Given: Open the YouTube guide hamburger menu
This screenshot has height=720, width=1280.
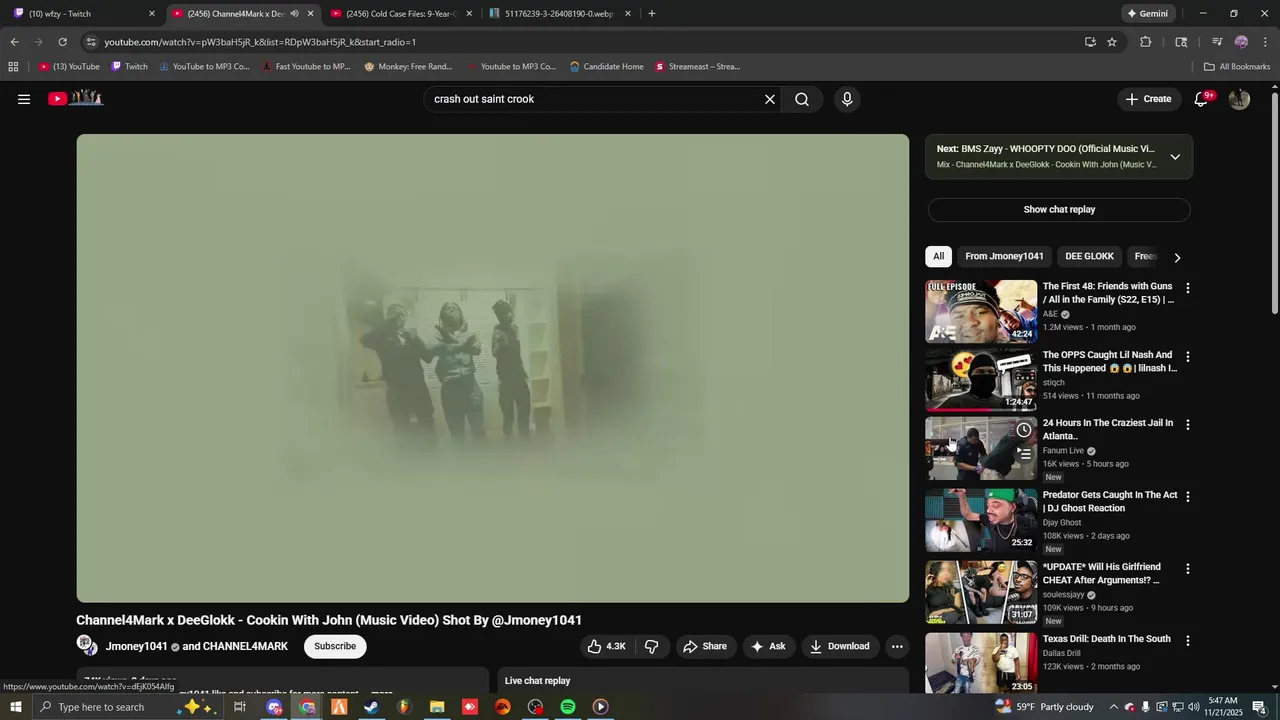Looking at the screenshot, I should pos(24,99).
